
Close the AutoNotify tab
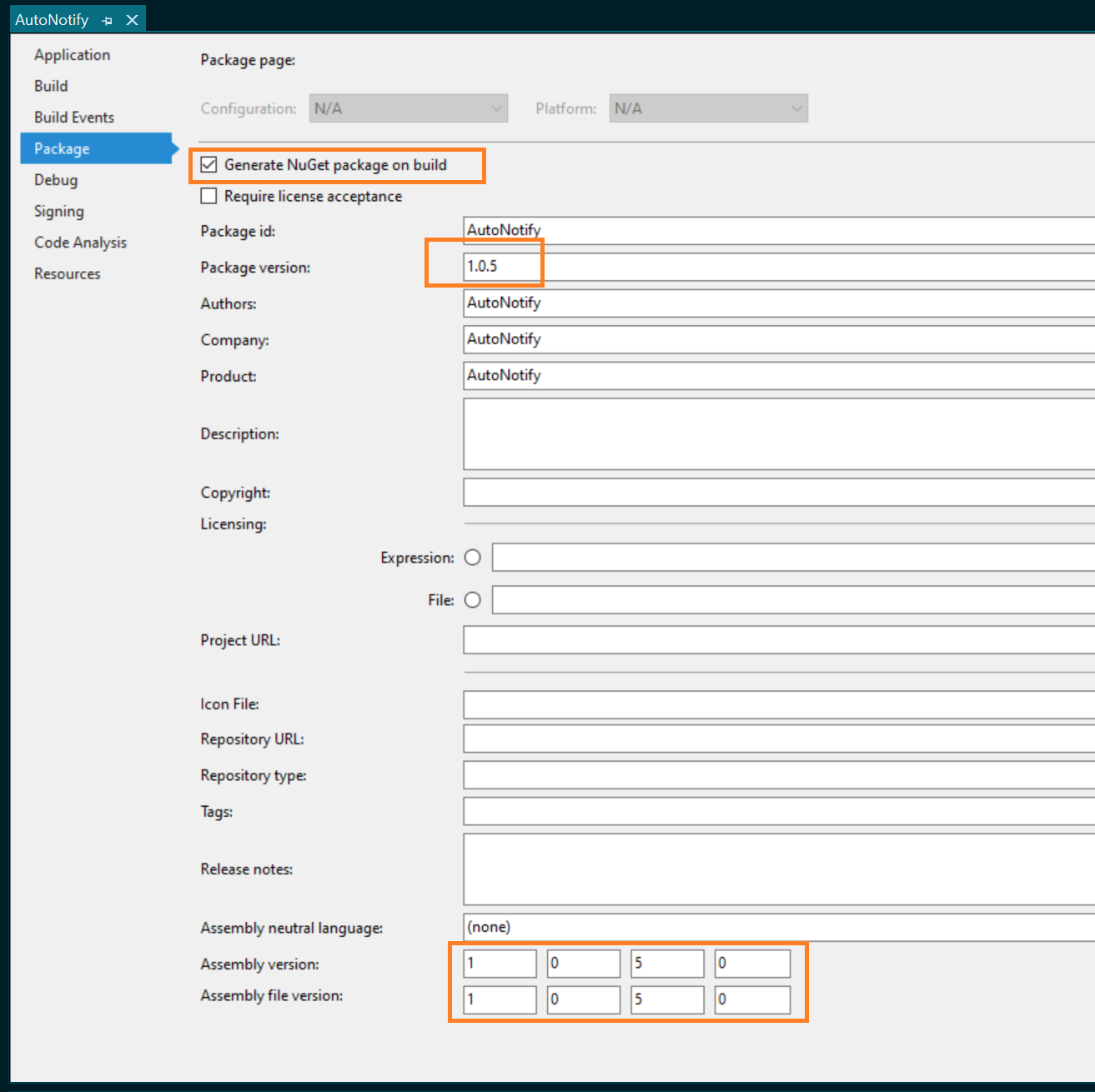tap(132, 20)
